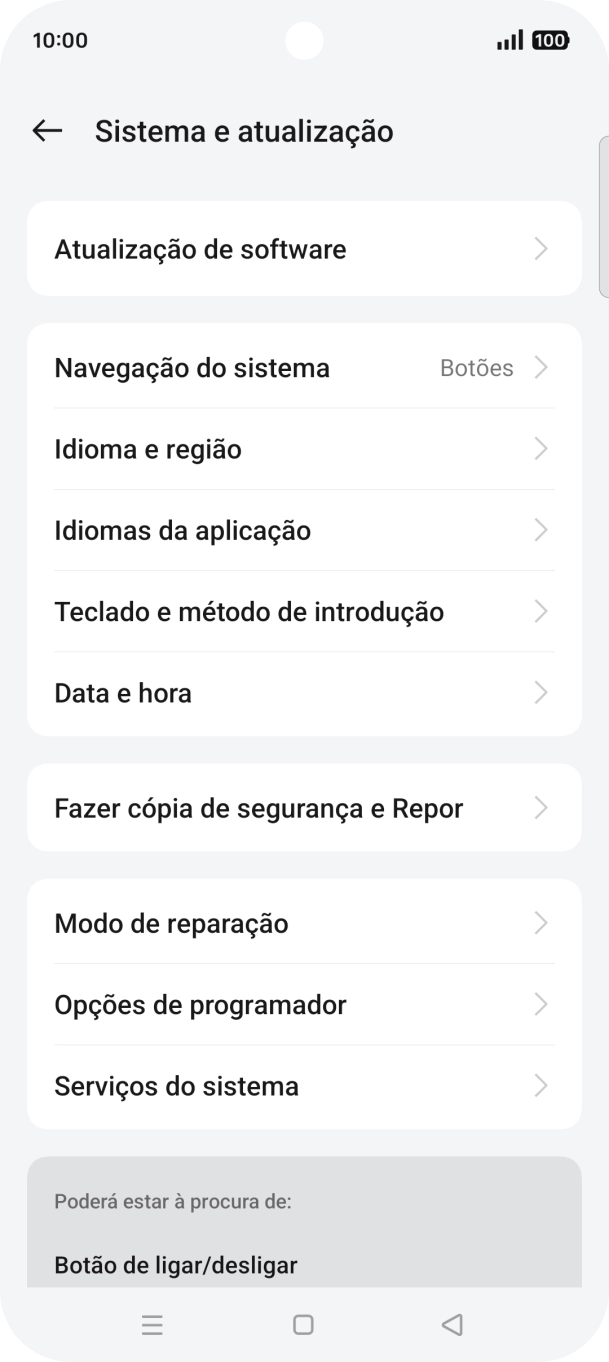609x1362 pixels.
Task: Open Serviços do sistema
Action: click(303, 1086)
